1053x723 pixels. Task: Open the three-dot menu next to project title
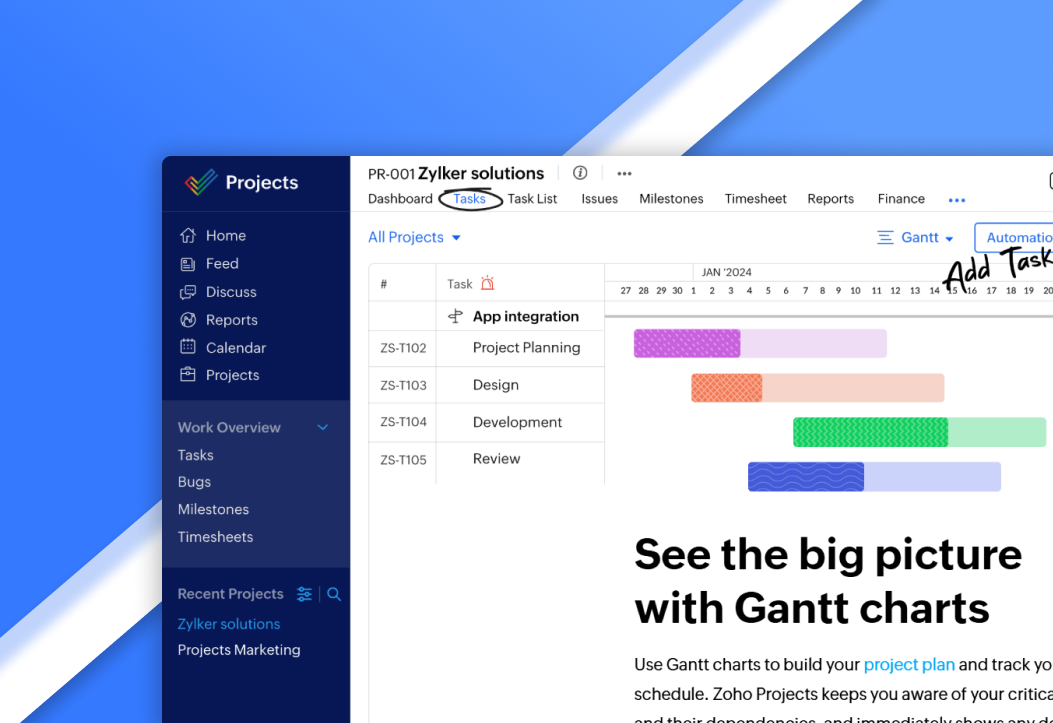point(624,173)
